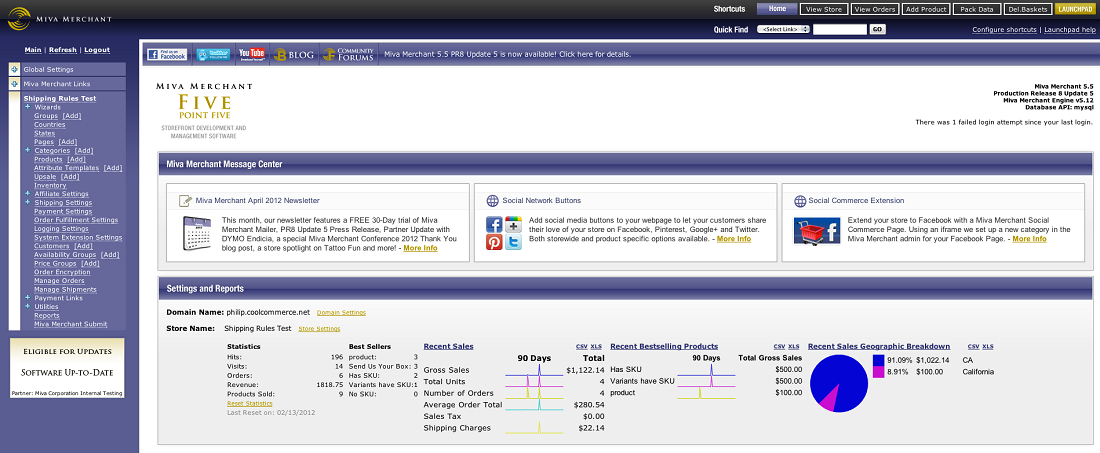This screenshot has width=1100, height=453.
Task: Open Order Encryption in sidebar
Action: [62, 272]
